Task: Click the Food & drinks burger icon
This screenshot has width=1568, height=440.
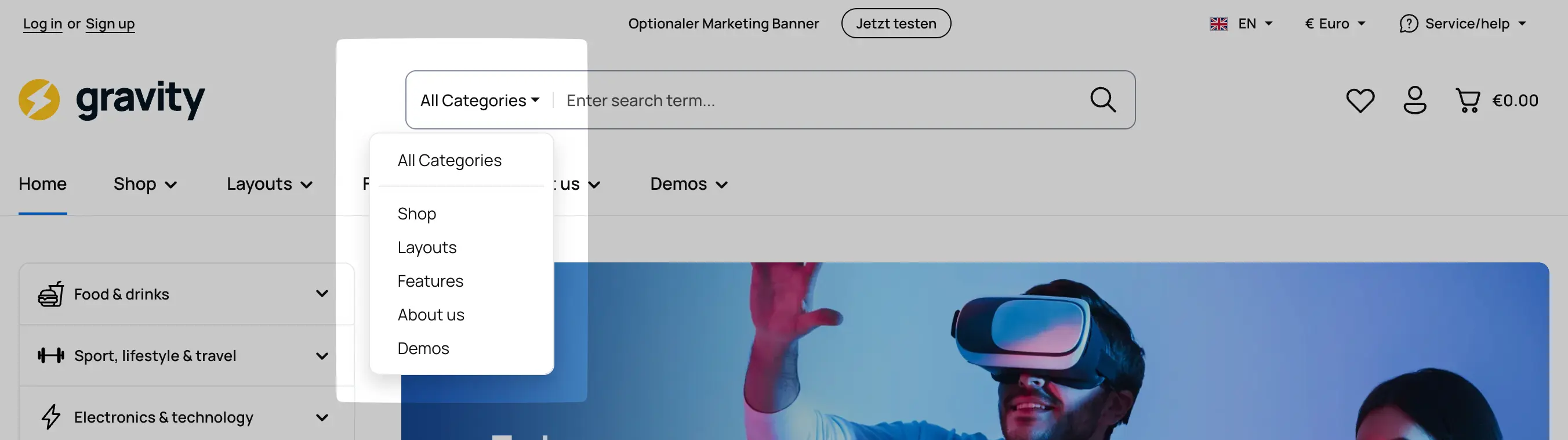Action: tap(51, 294)
